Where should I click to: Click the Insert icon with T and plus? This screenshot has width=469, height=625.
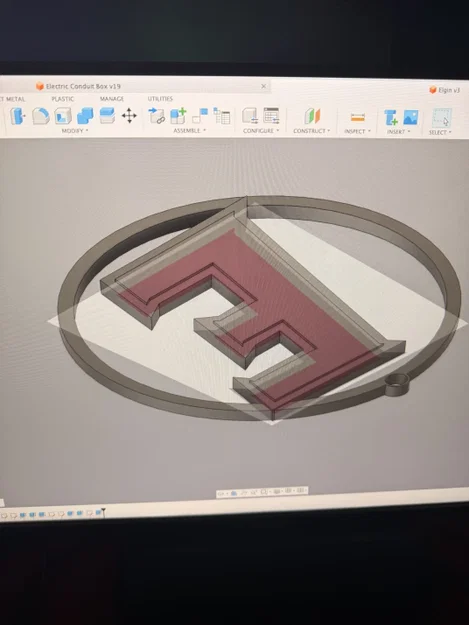[x=391, y=118]
